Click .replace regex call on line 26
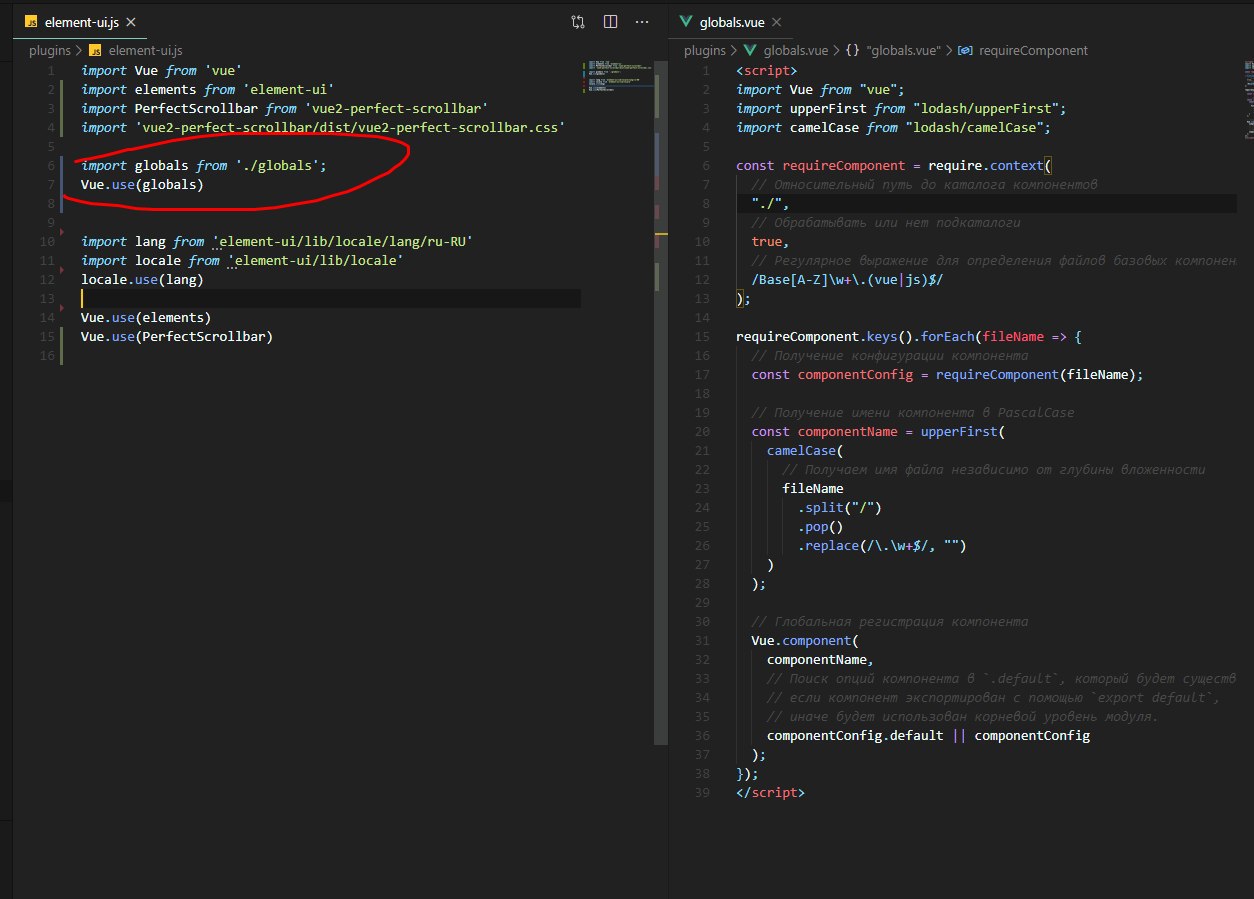Viewport: 1254px width, 899px height. coord(881,545)
